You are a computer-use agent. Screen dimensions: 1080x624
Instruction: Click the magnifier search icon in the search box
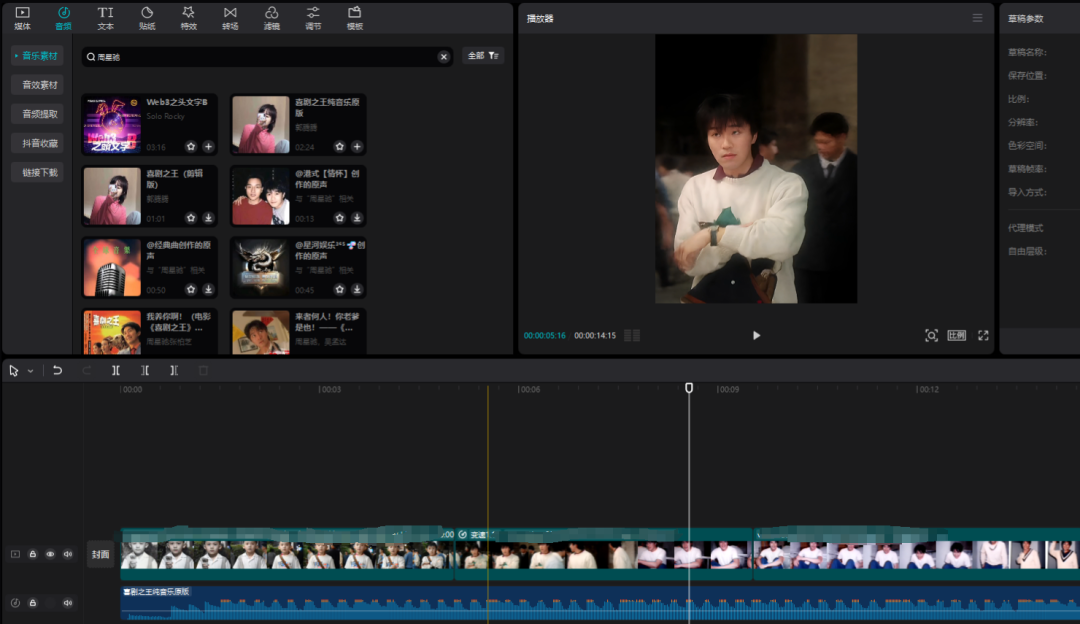click(x=91, y=56)
